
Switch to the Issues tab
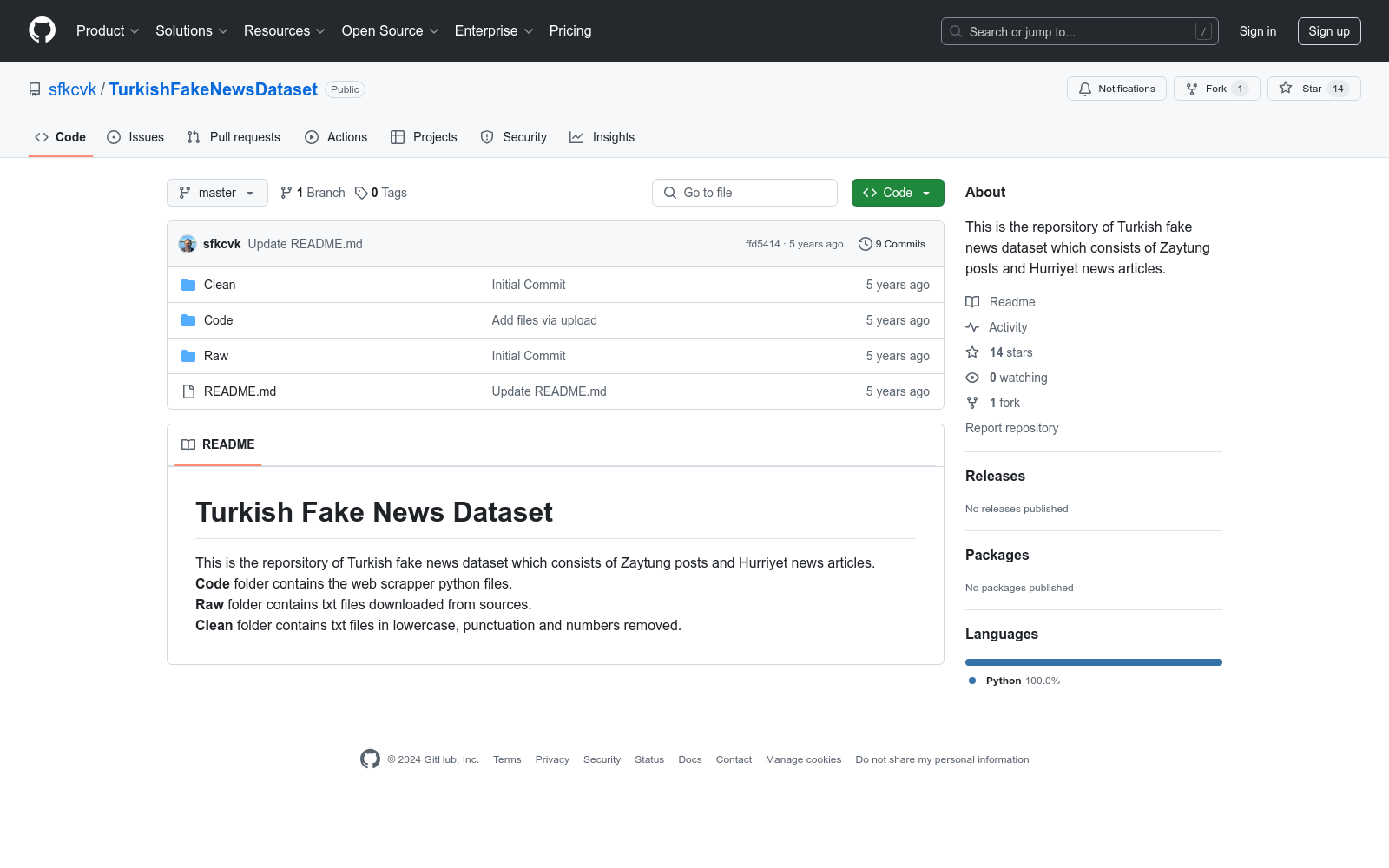pyautogui.click(x=135, y=137)
